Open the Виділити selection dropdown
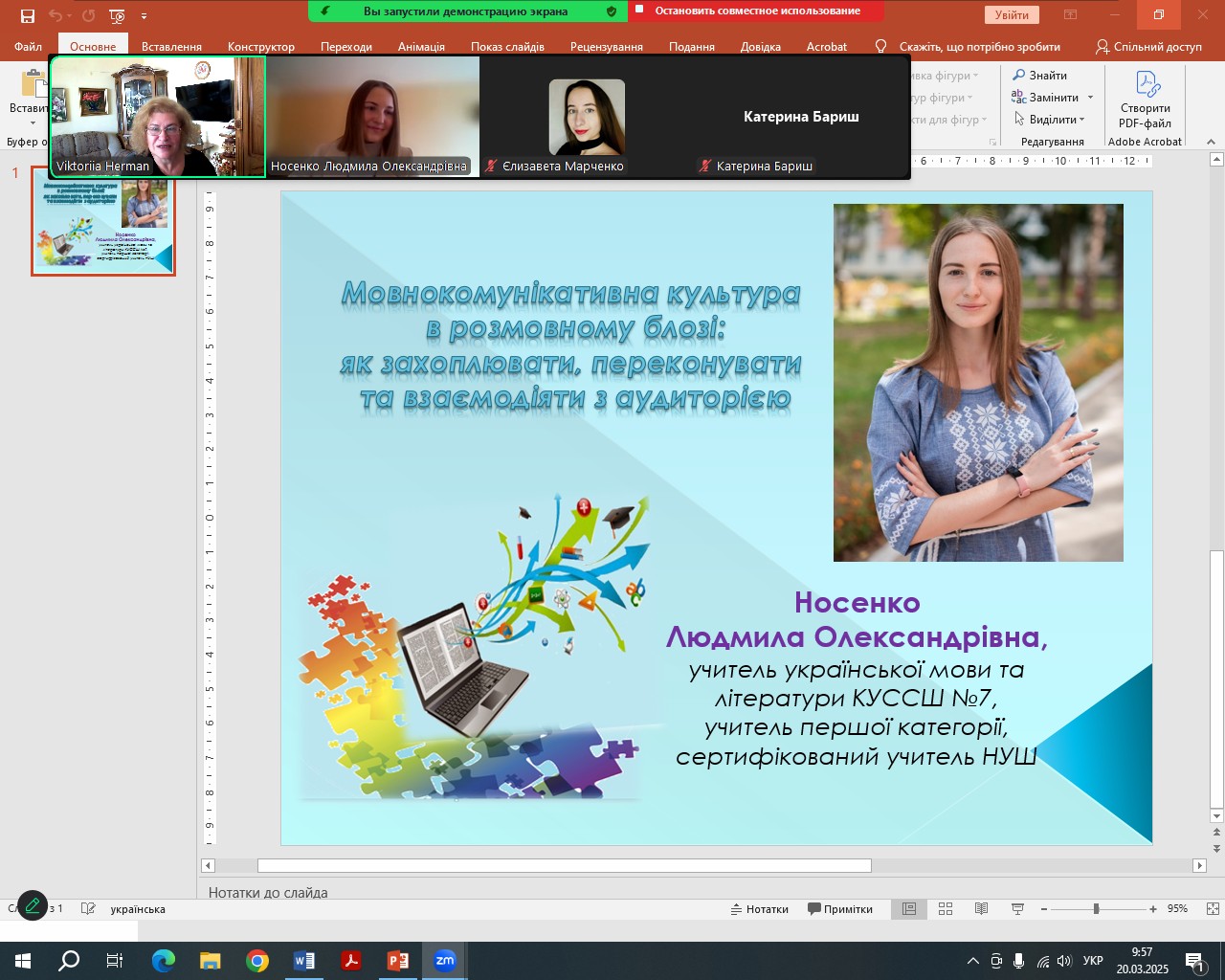1225x980 pixels. pos(1050,119)
